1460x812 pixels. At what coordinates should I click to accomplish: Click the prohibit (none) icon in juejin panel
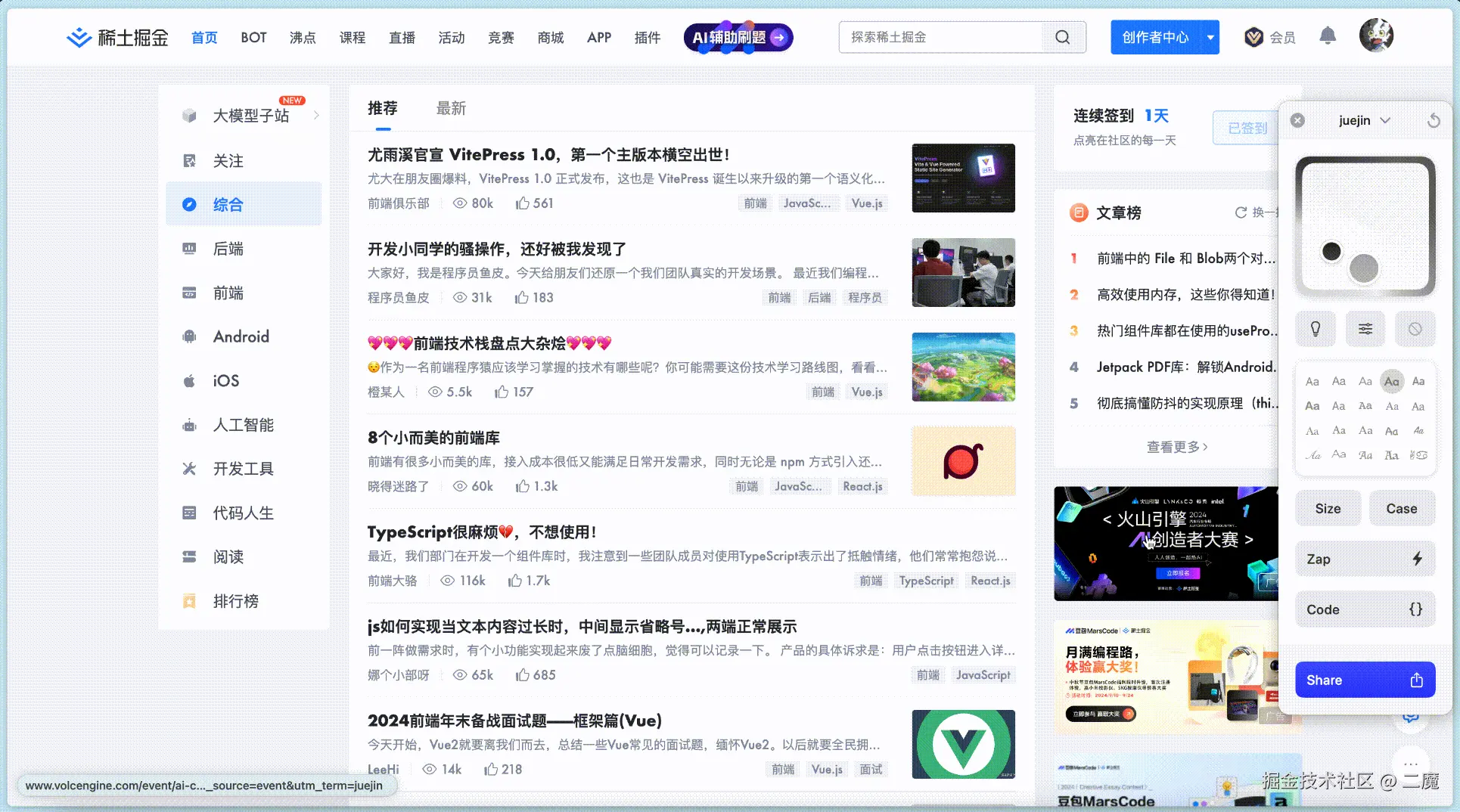tap(1415, 329)
